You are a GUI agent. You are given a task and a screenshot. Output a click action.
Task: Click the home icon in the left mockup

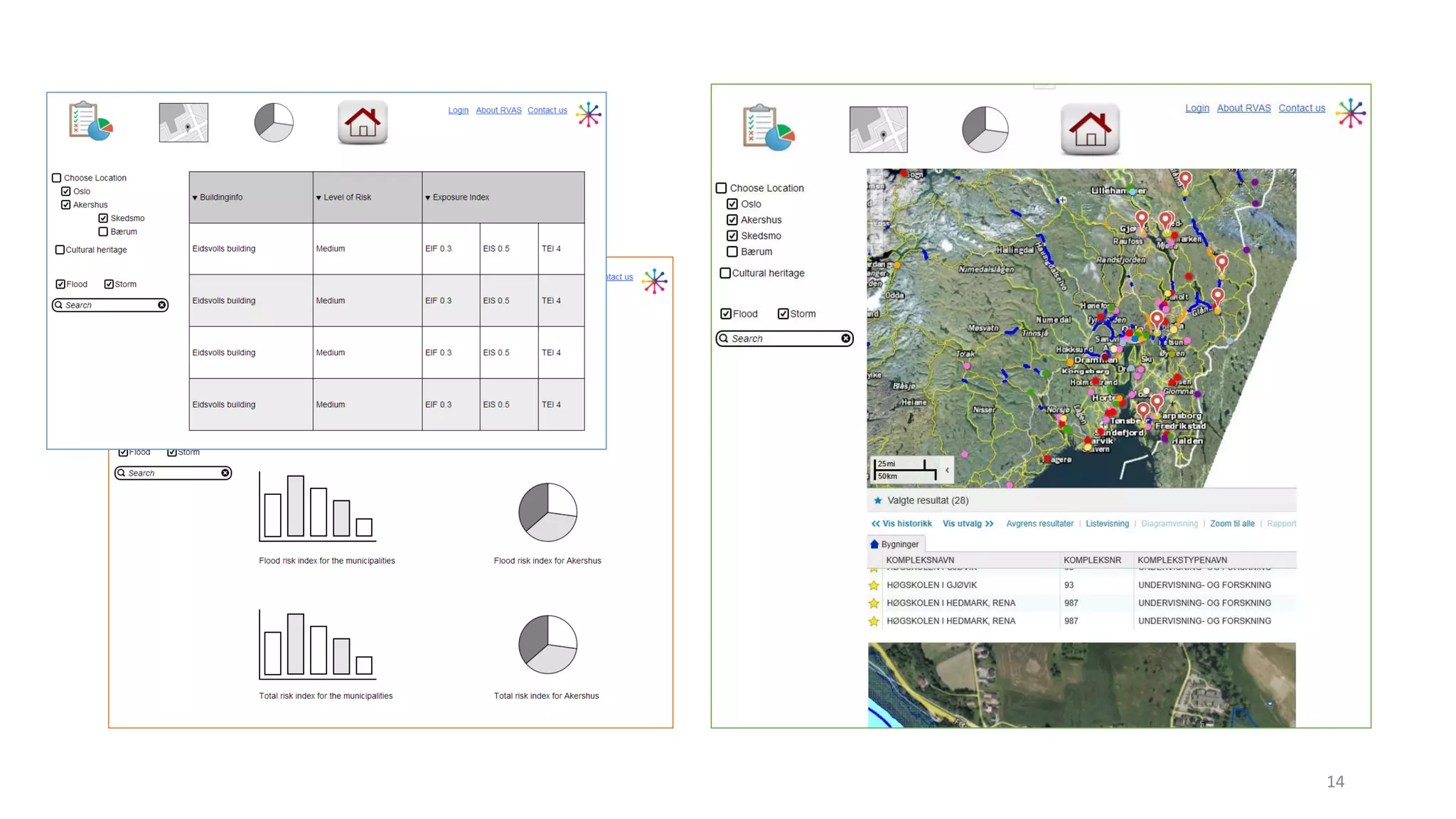pyautogui.click(x=363, y=122)
